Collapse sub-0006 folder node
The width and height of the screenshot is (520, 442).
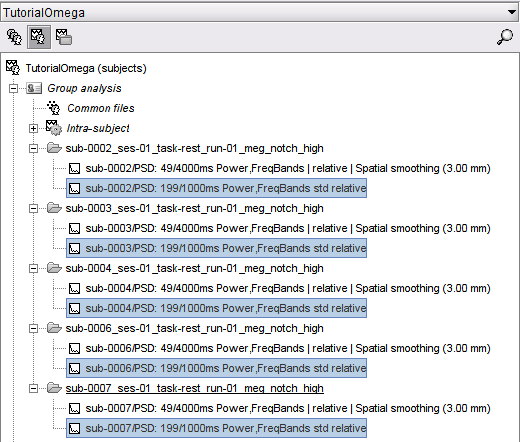coord(33,328)
